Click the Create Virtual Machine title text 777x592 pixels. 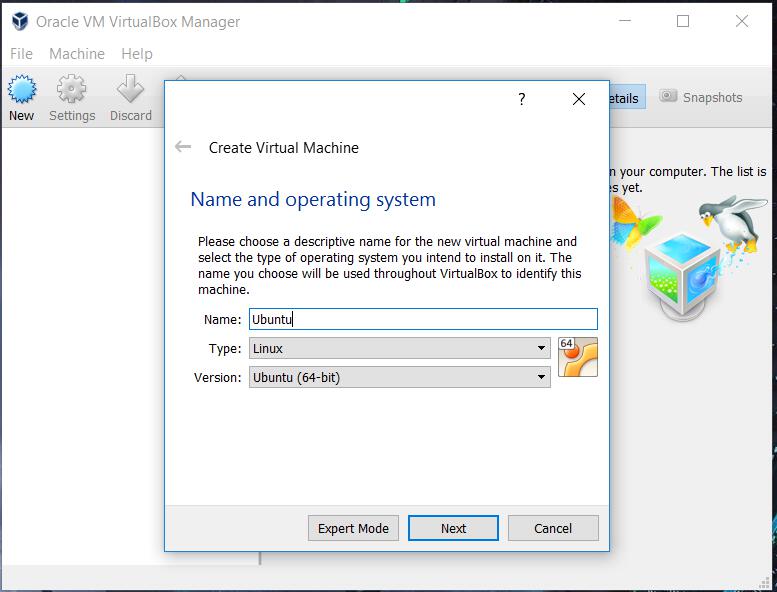click(x=283, y=148)
